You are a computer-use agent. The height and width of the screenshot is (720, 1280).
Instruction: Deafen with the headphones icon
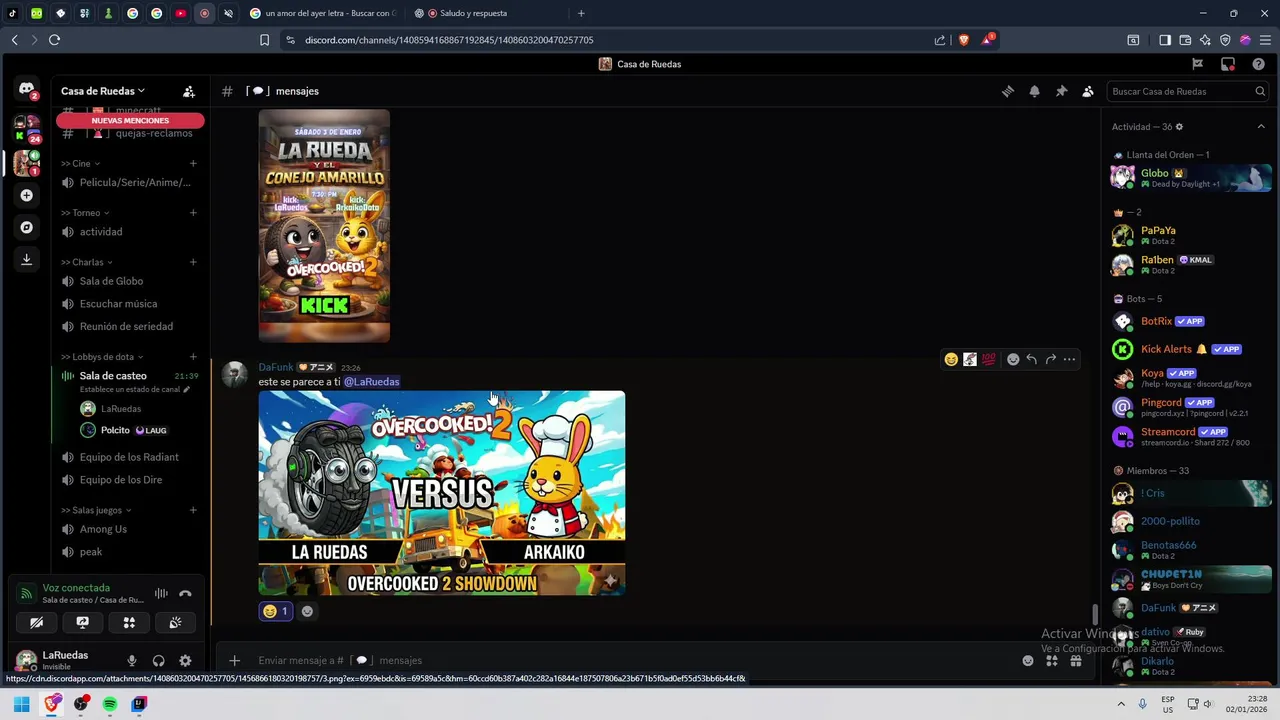(x=158, y=661)
